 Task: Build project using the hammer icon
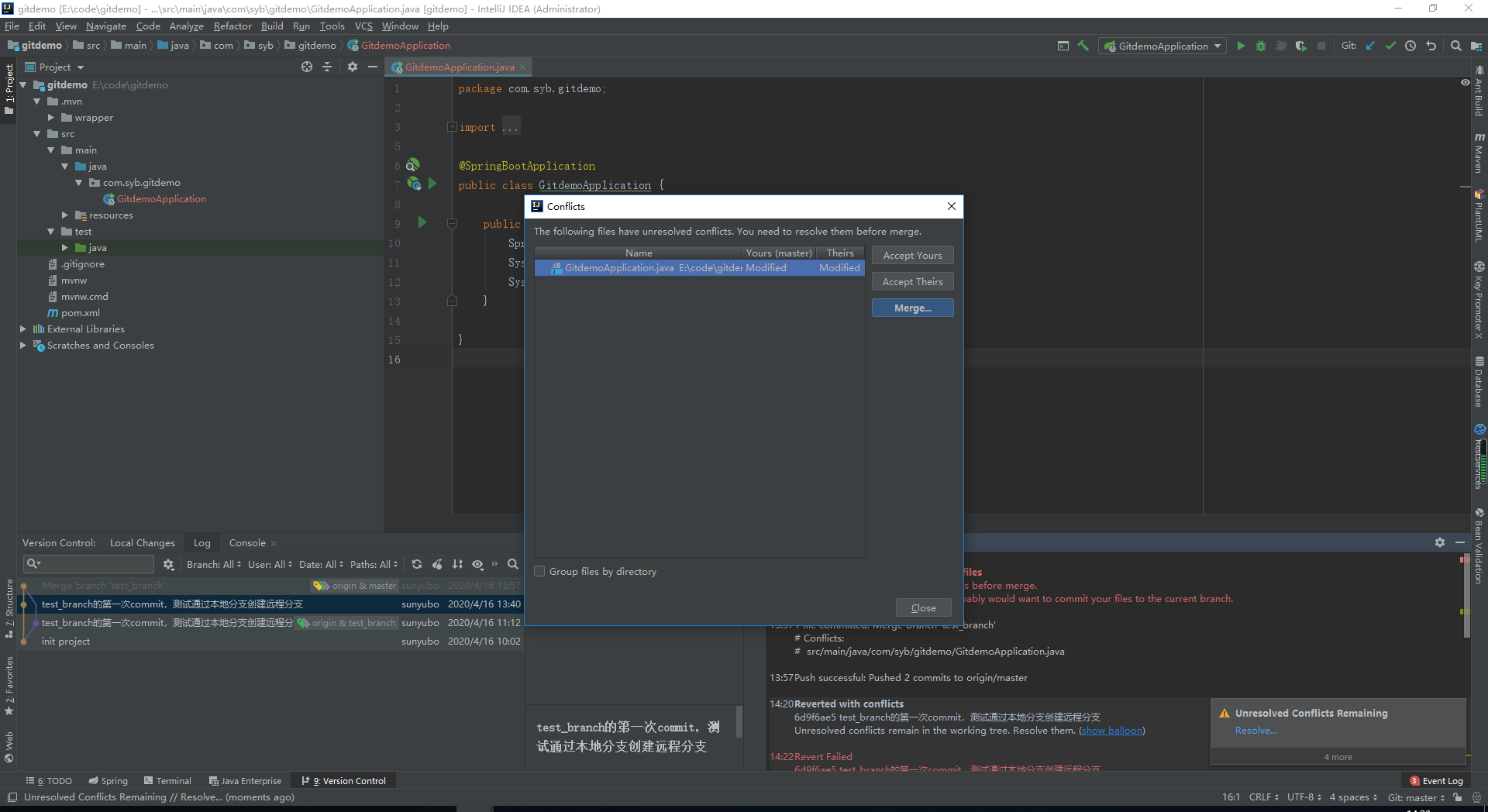(1083, 46)
